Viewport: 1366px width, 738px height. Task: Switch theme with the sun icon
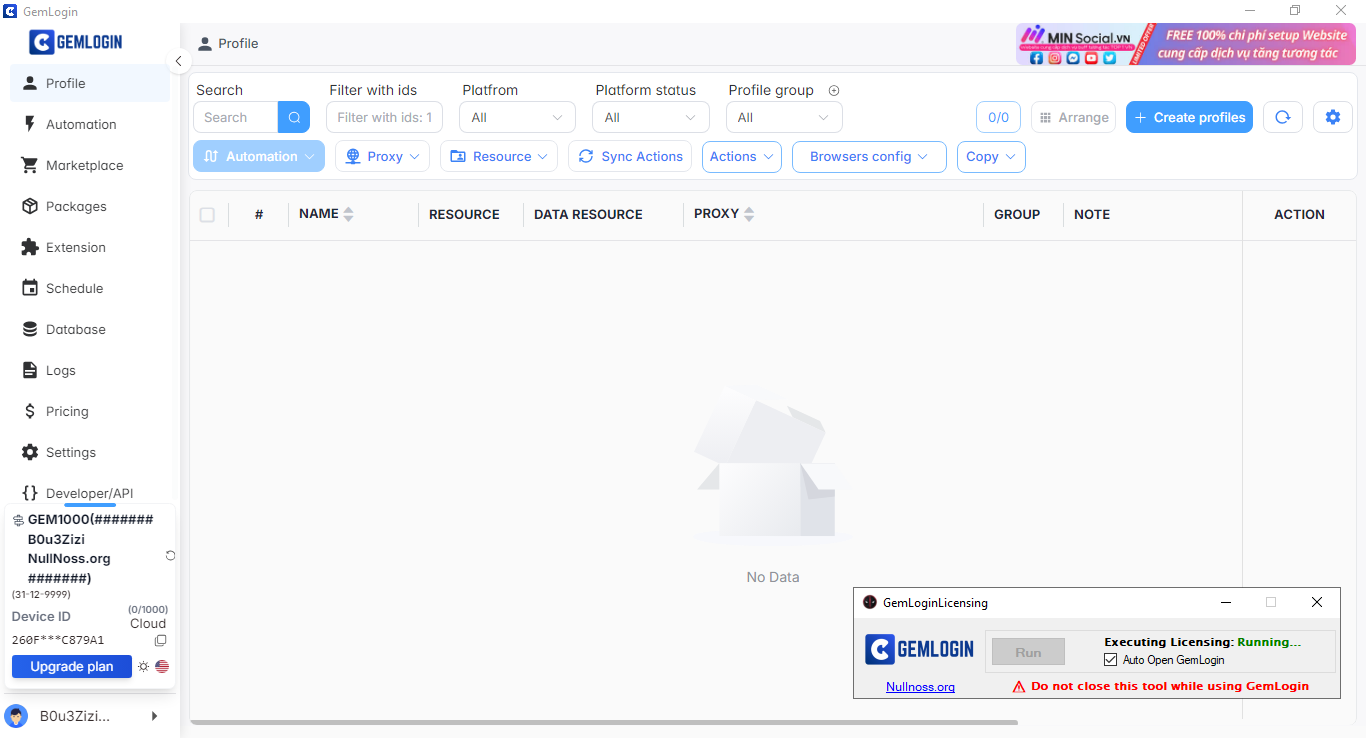click(143, 666)
